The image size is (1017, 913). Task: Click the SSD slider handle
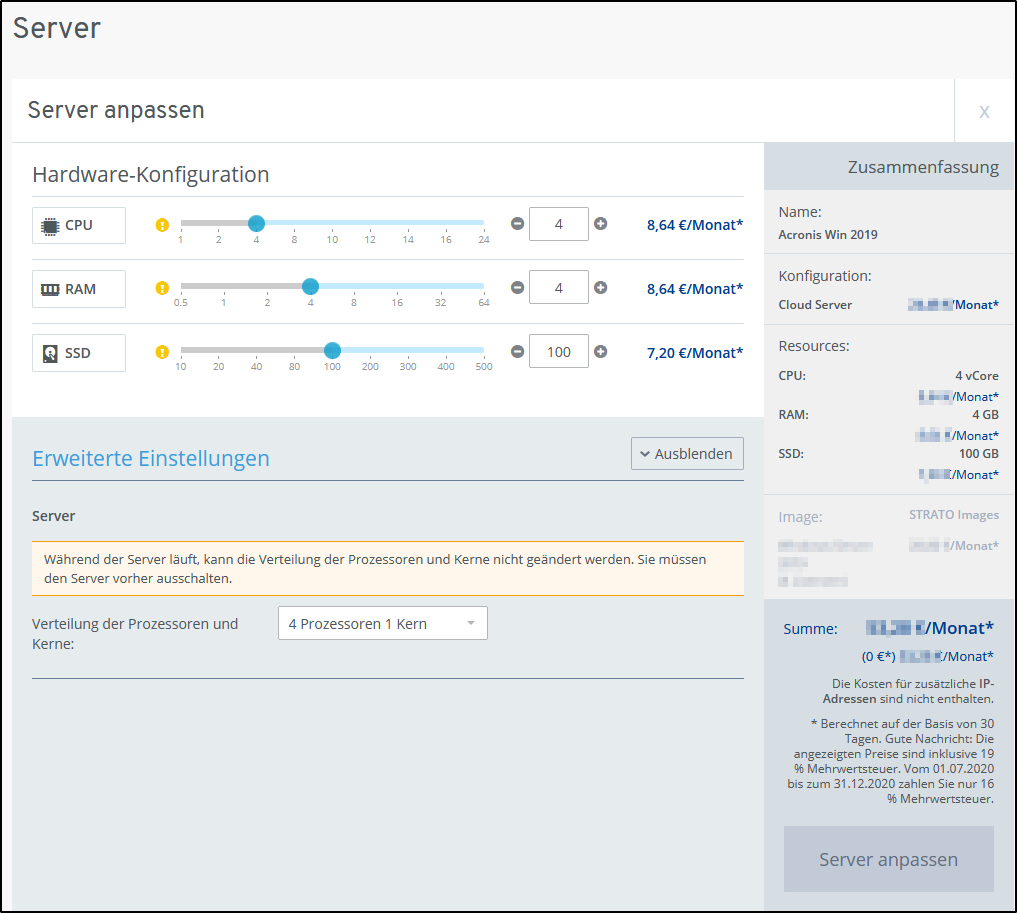(332, 350)
